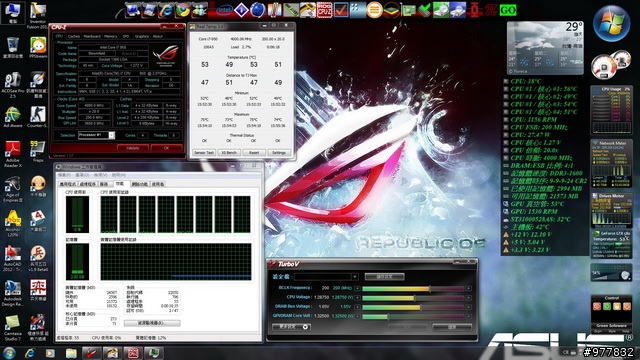Click the Network Meter gadget
The image size is (640, 360).
[x=611, y=164]
